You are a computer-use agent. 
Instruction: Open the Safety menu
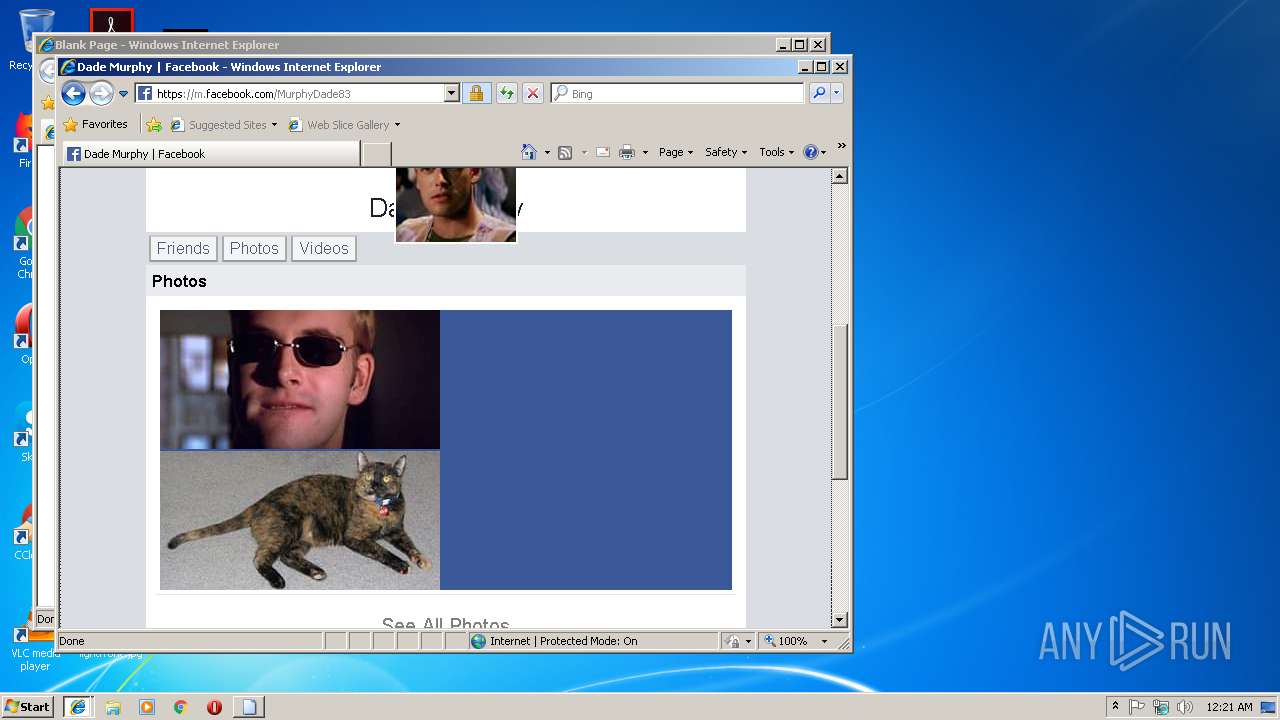[726, 152]
